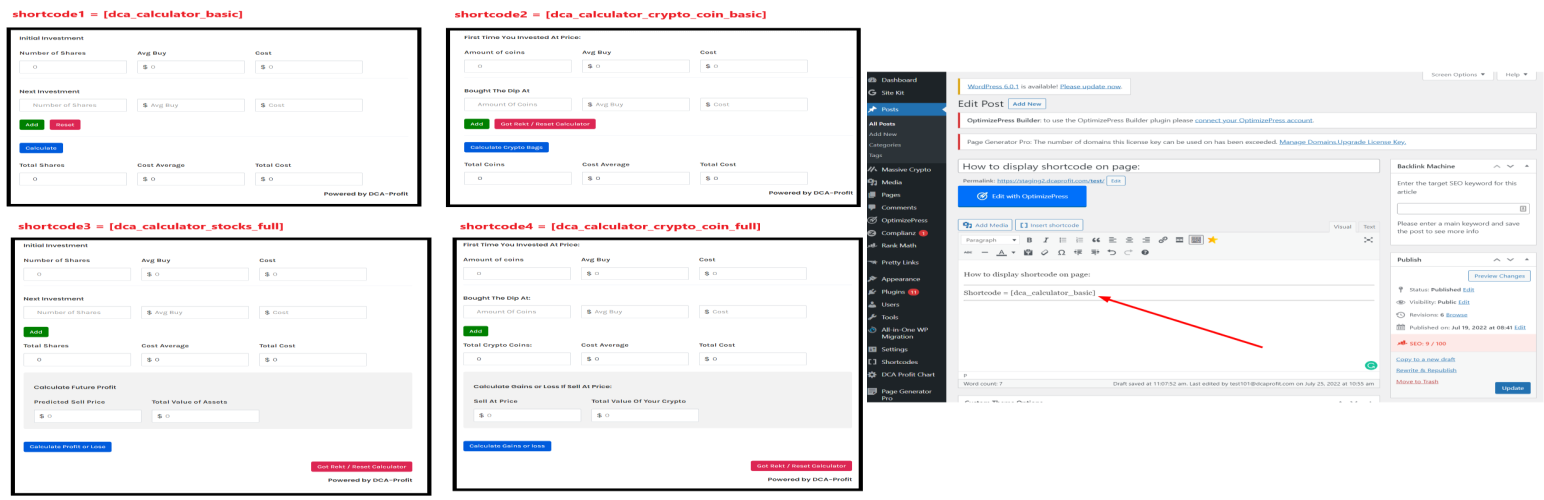
Task: Open Dashboard in the WordPress sidebar
Action: point(898,79)
